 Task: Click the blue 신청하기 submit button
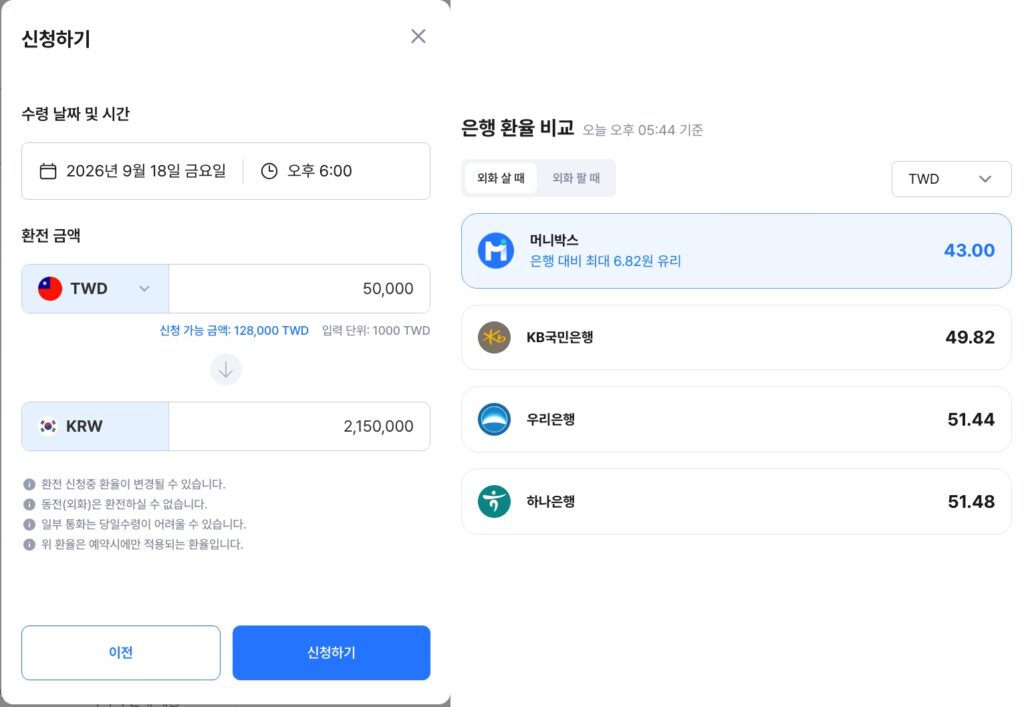(x=331, y=653)
